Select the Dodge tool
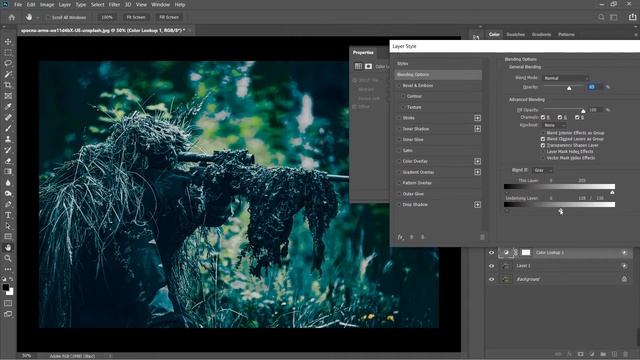640x360 pixels. [x=8, y=193]
